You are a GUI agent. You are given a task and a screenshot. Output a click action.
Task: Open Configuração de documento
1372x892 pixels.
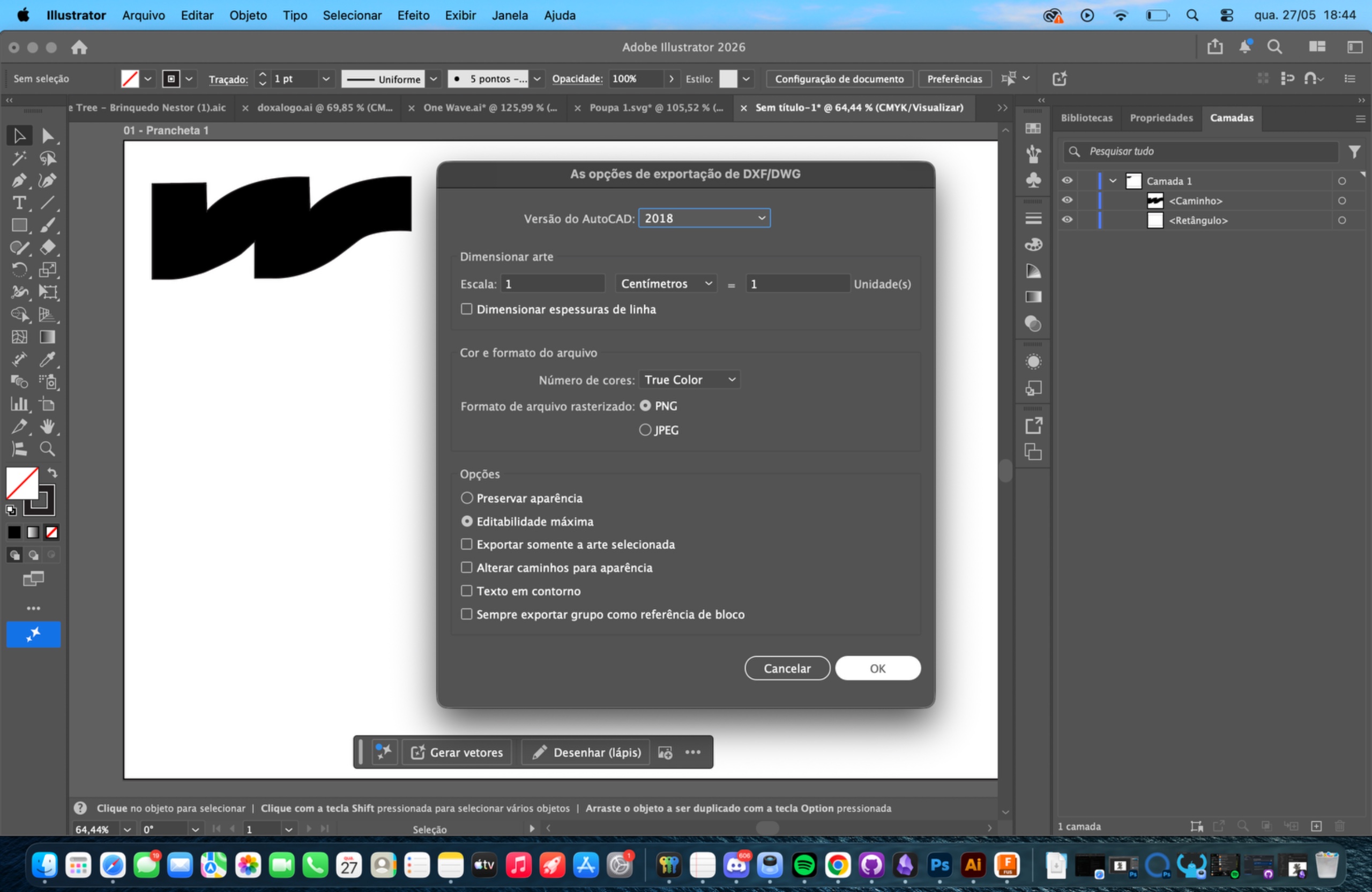click(839, 79)
